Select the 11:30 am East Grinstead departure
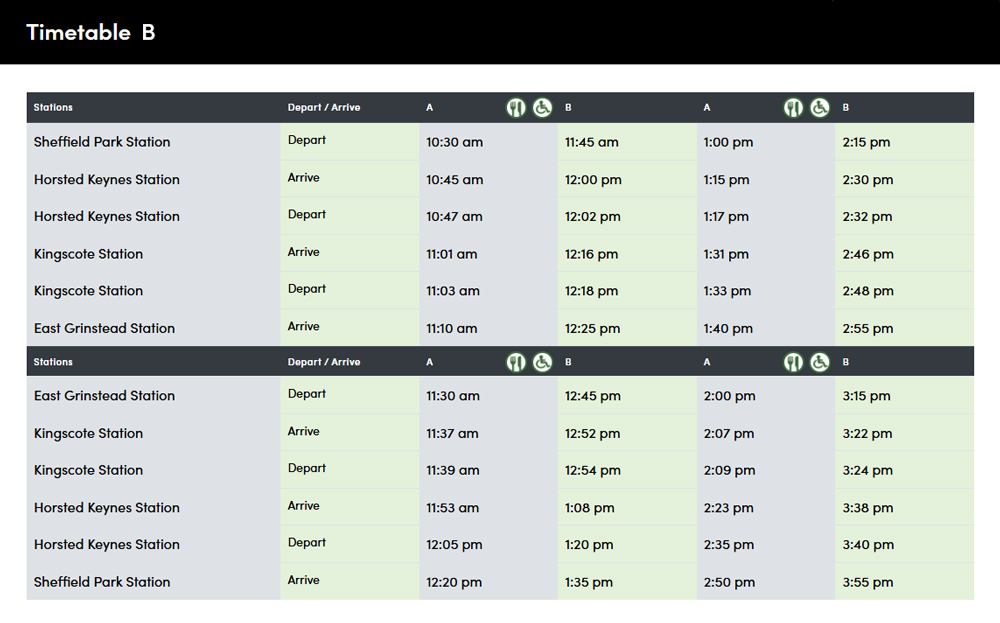Viewport: 1000px width, 623px height. (x=453, y=396)
